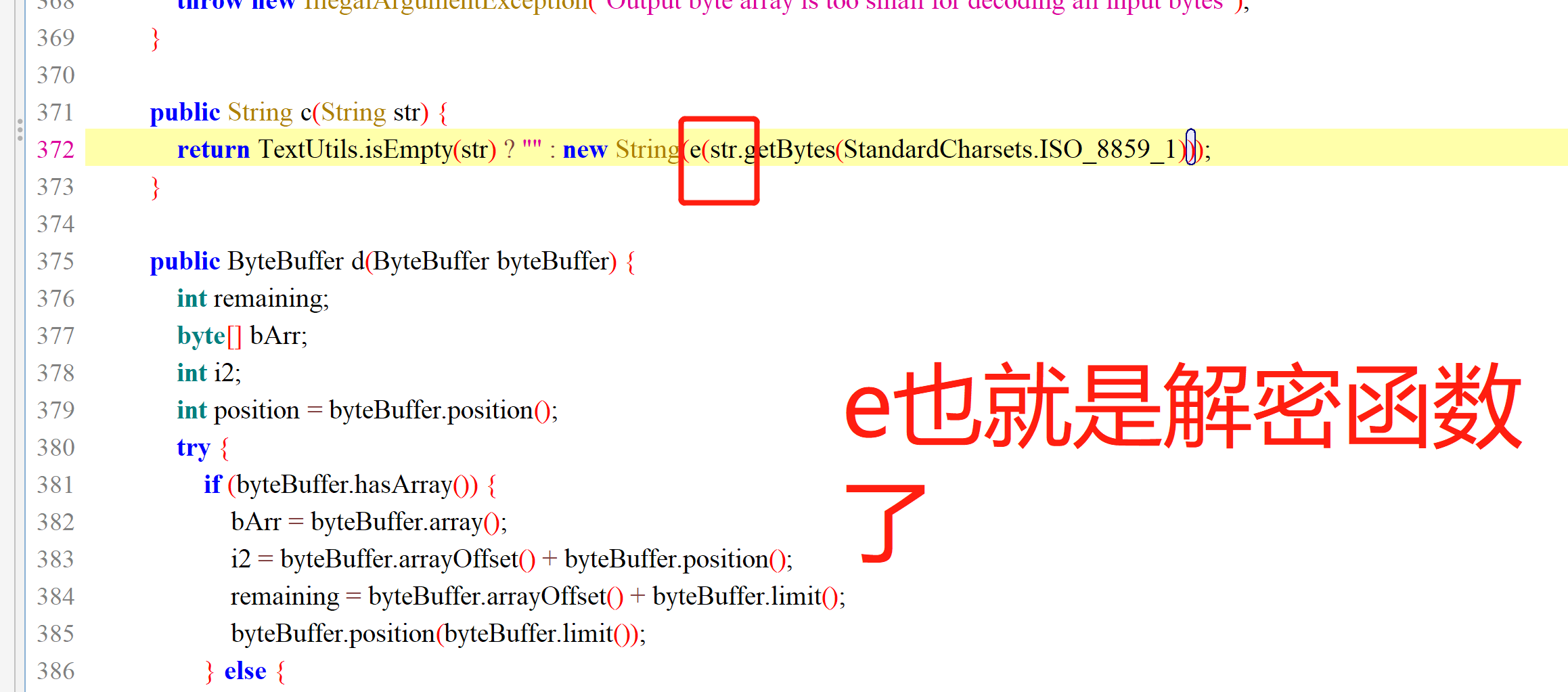Click line number 370 in the gutter
This screenshot has width=1568, height=692.
coord(55,75)
